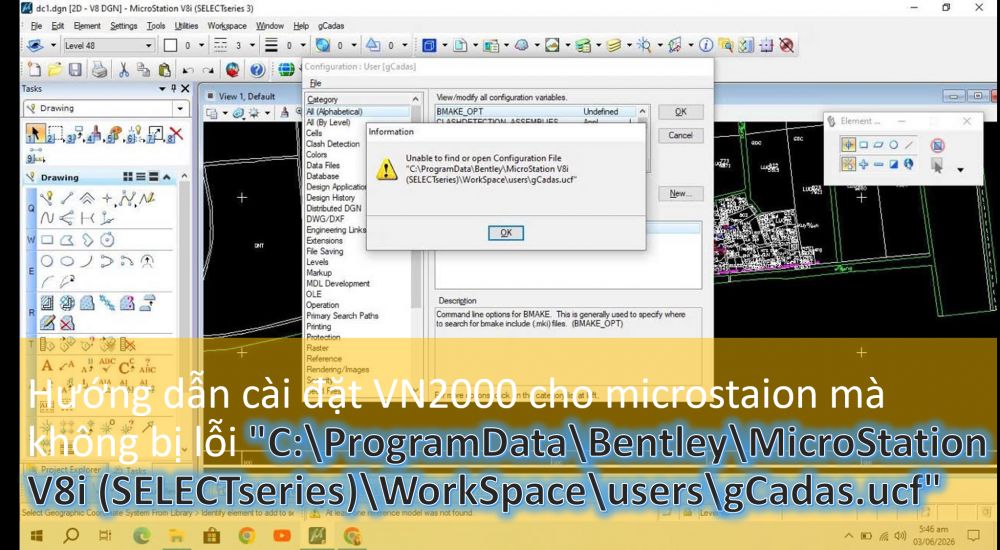Image resolution: width=1000 pixels, height=550 pixels.
Task: Click the Print icon
Action: click(x=99, y=69)
